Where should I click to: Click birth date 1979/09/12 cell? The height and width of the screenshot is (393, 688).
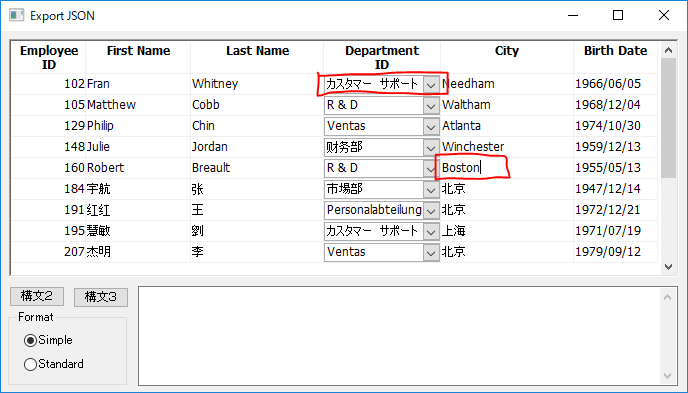(615, 252)
